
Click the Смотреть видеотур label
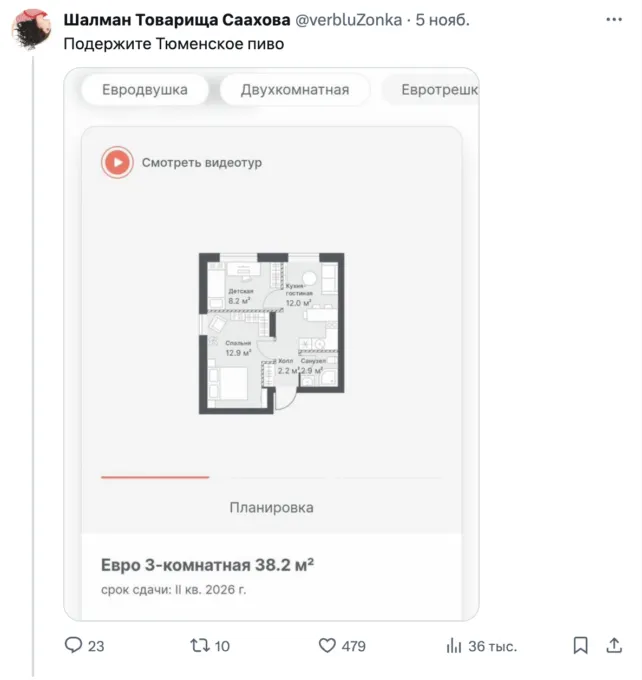201,162
